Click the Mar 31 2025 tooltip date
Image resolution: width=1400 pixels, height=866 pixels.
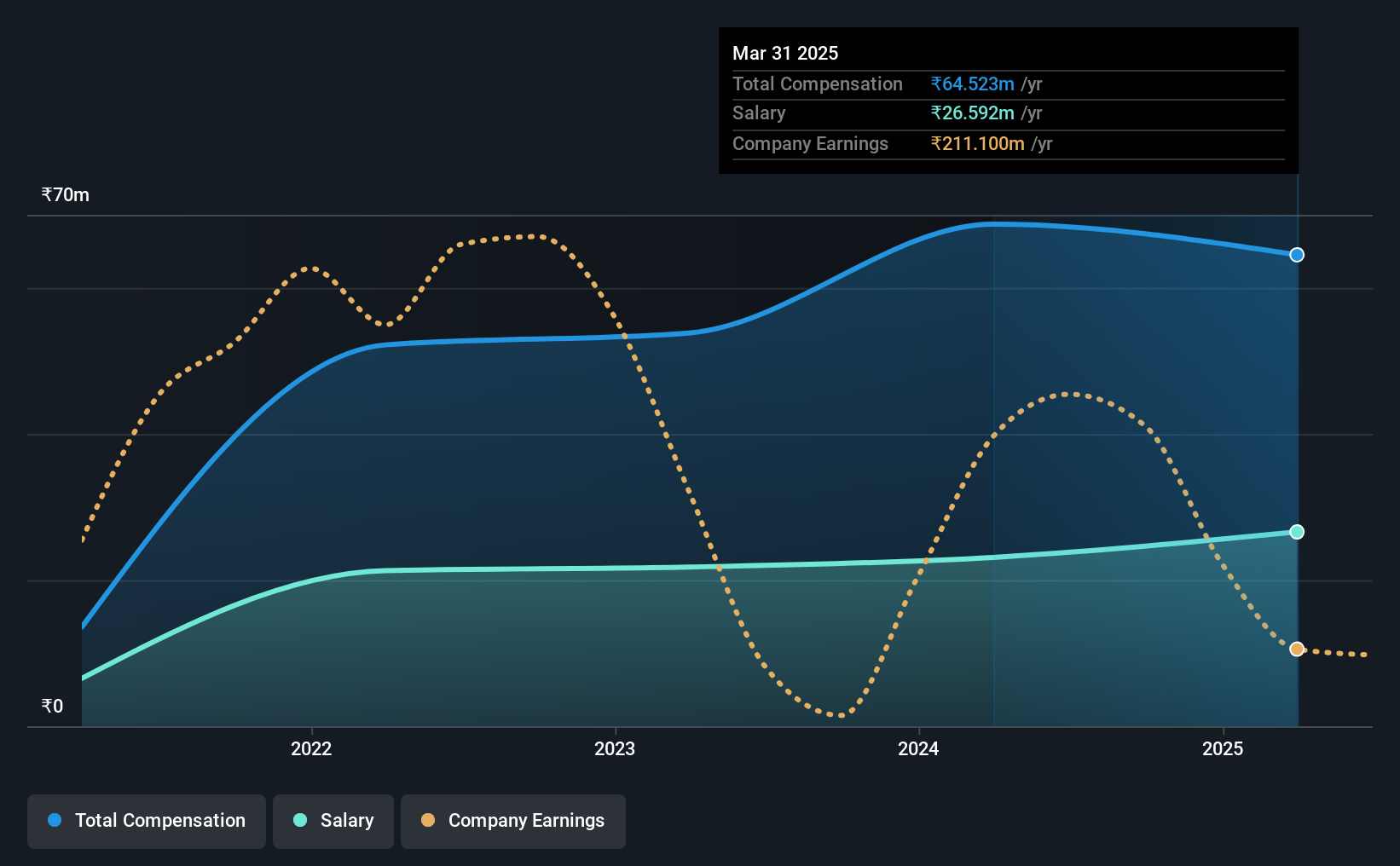tap(785, 53)
